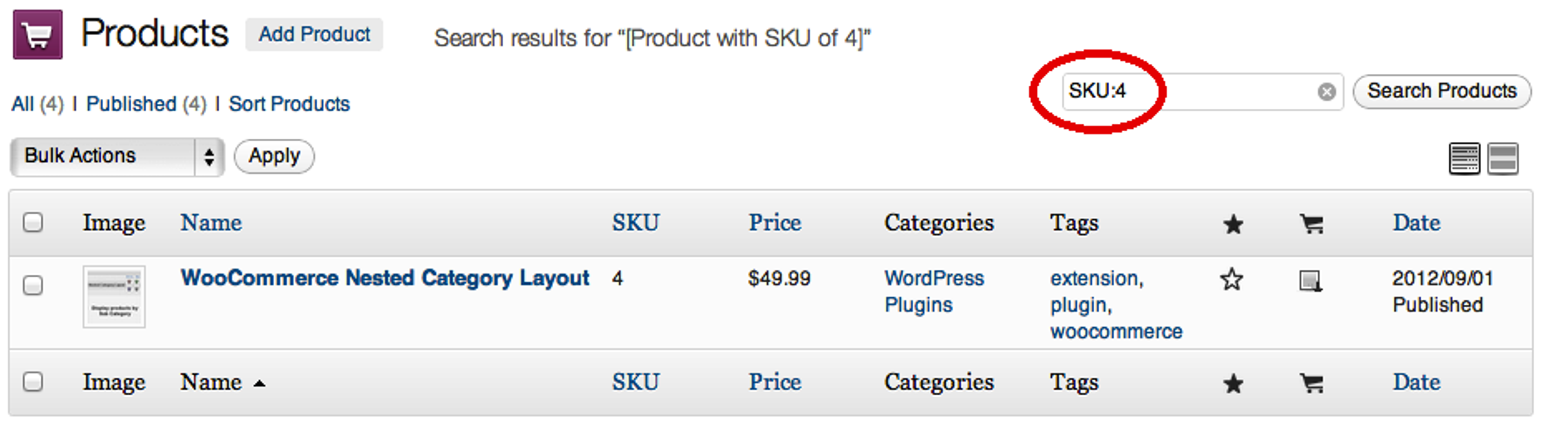Click the footer Name sort arrow
Viewport: 1544px width, 425px height.
pos(259,383)
